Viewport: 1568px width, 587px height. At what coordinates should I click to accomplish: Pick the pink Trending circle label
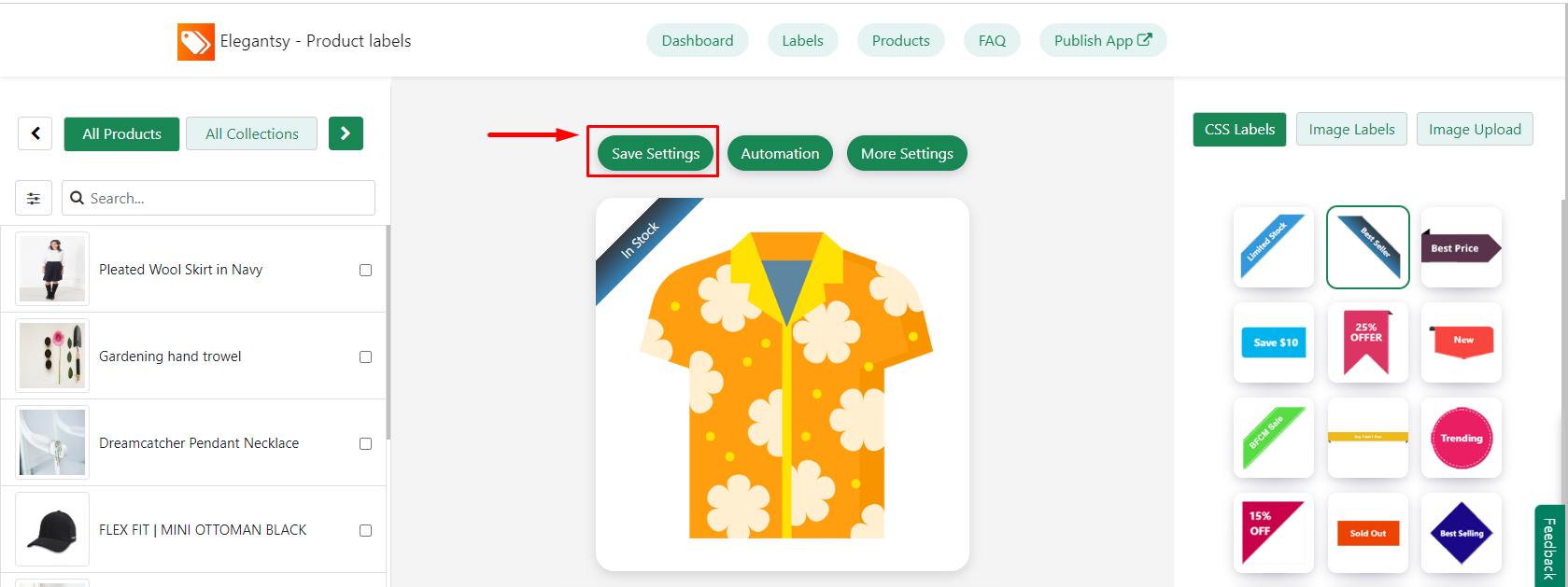(x=1461, y=438)
